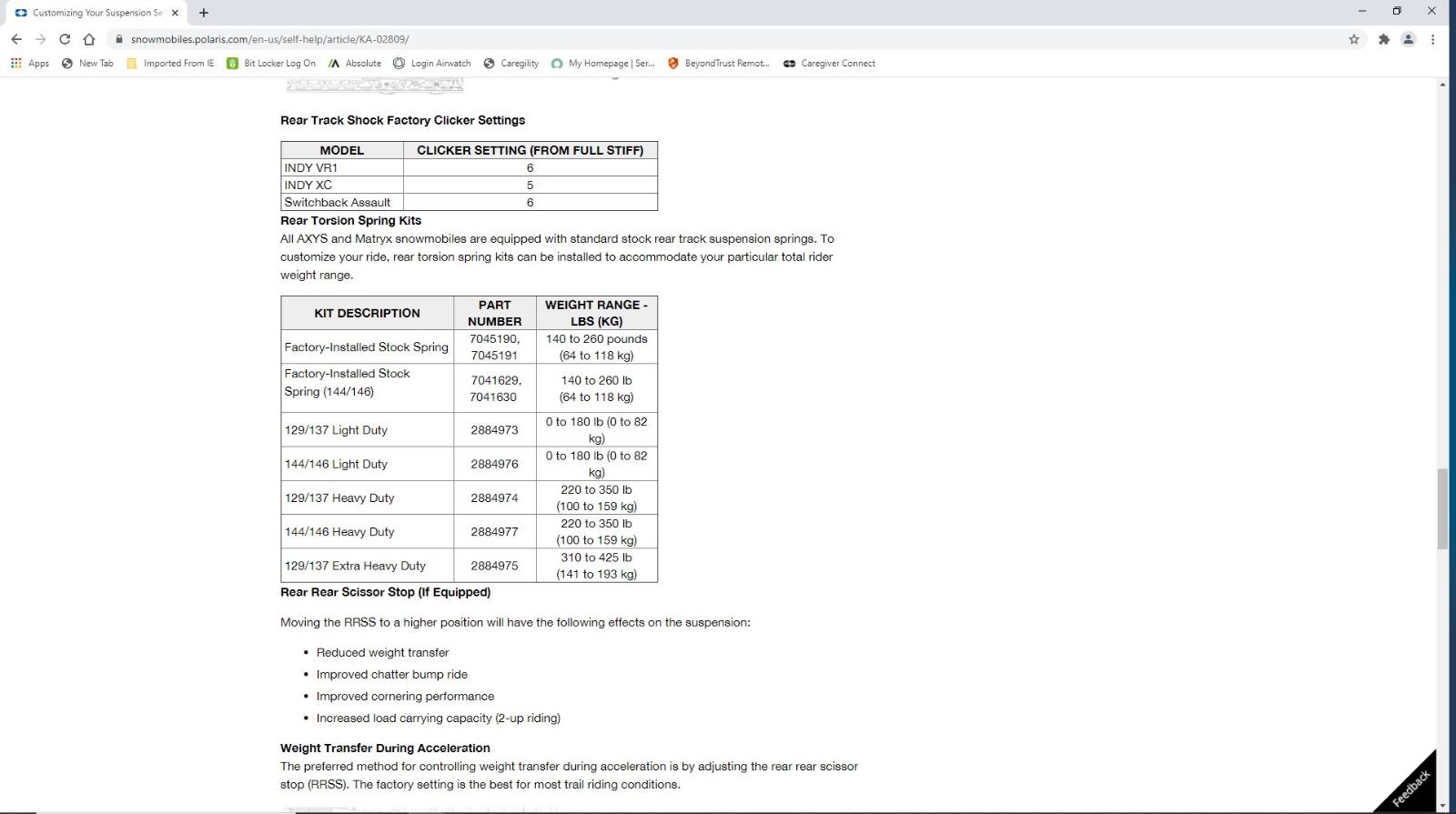Go back to the previous page

[x=16, y=39]
